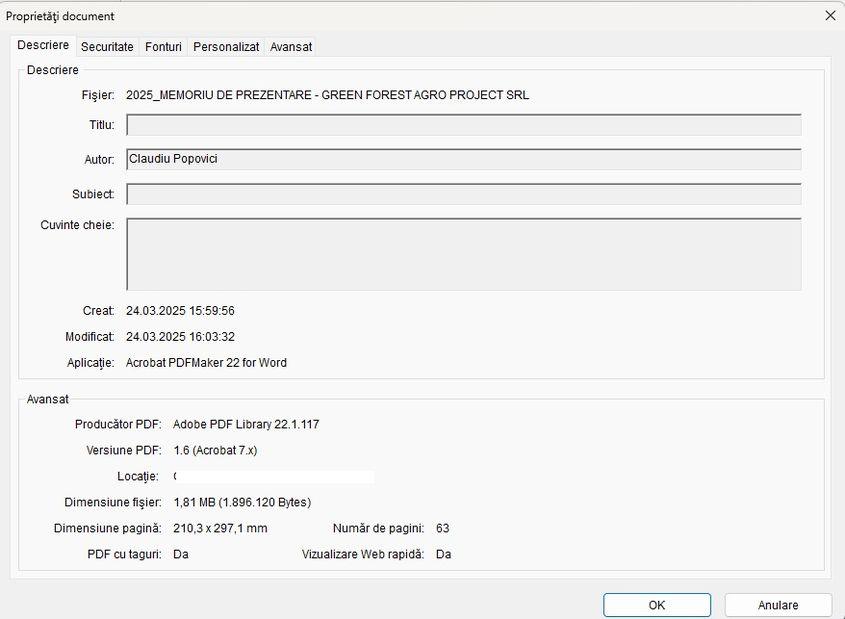845x619 pixels.
Task: Open the Fonturi tab
Action: tap(163, 46)
